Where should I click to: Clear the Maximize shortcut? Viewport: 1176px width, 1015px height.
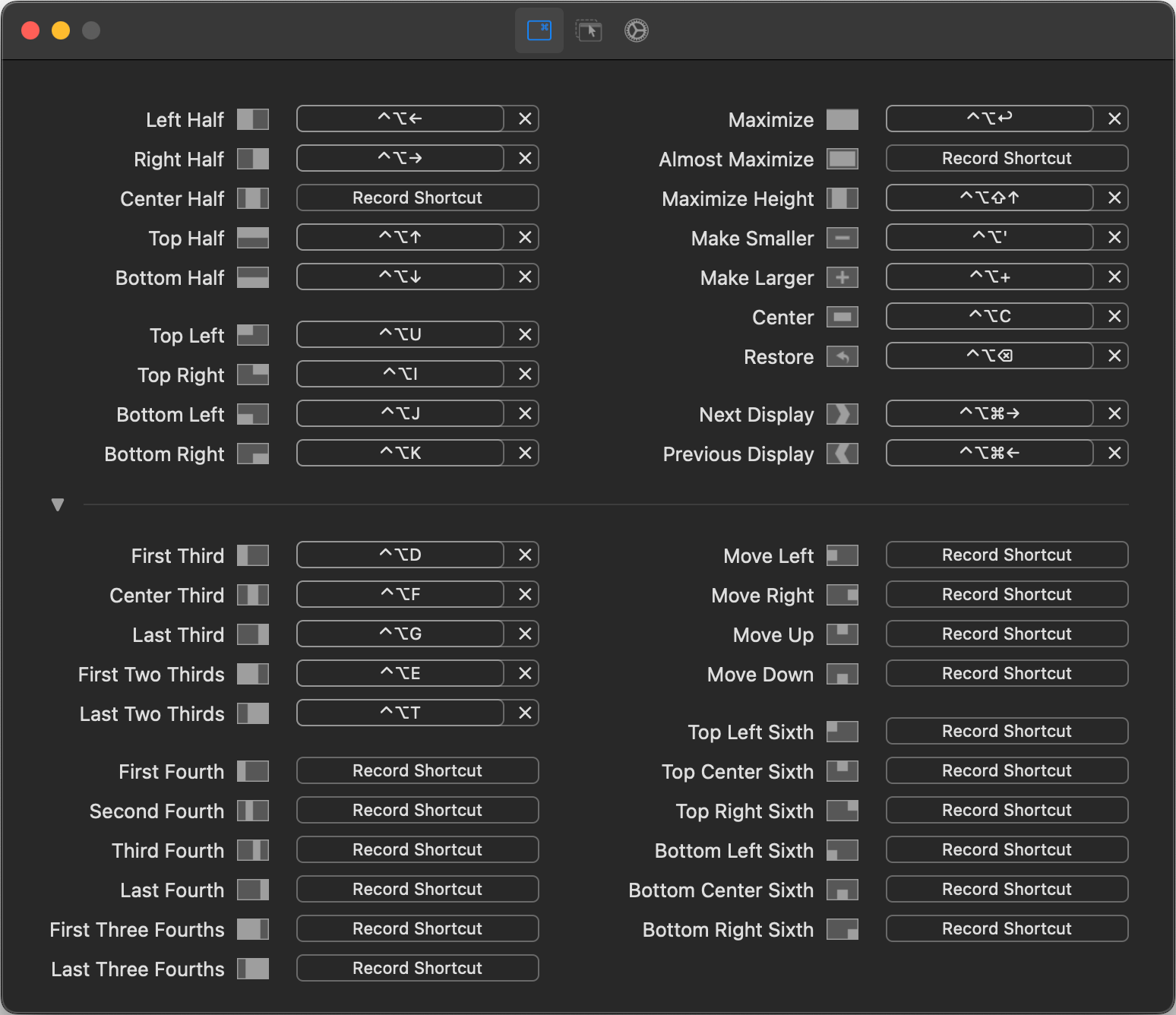click(1114, 119)
